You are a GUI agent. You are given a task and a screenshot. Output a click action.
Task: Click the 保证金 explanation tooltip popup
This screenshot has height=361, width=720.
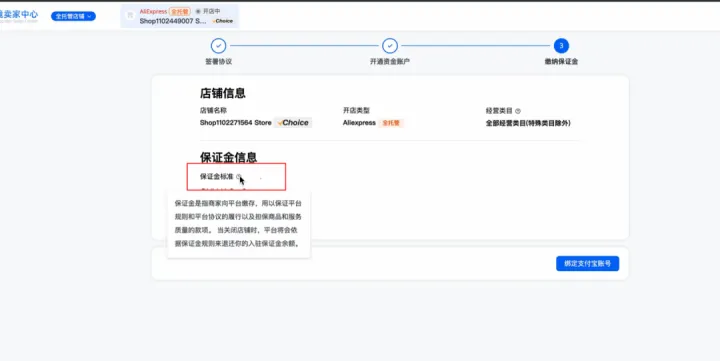pos(239,224)
